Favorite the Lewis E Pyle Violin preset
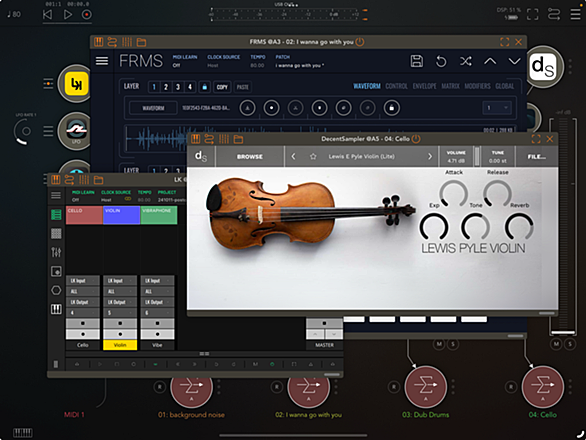The width and height of the screenshot is (586, 440). coord(313,157)
